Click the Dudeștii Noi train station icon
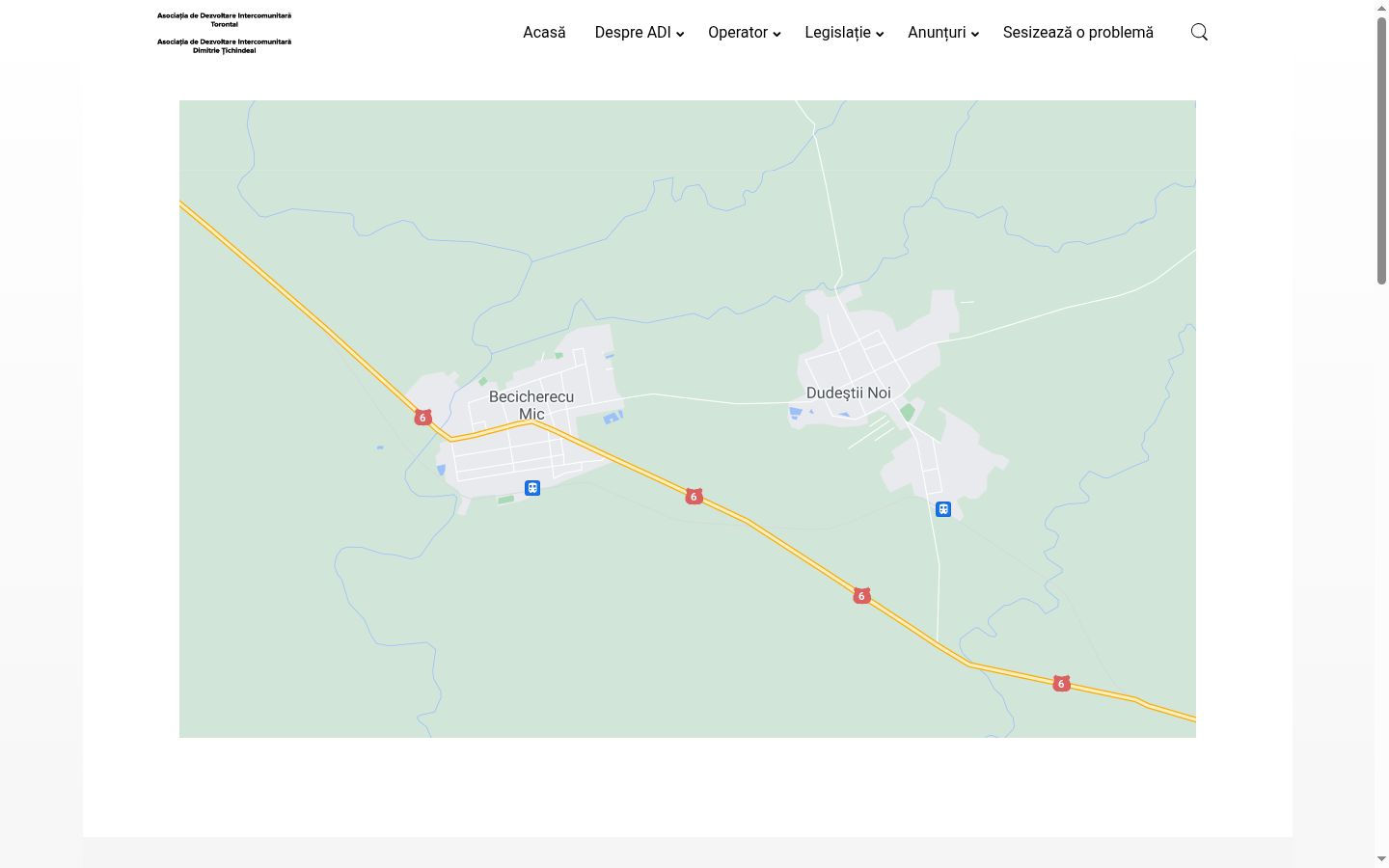Screen dimensions: 1389x868 943,509
